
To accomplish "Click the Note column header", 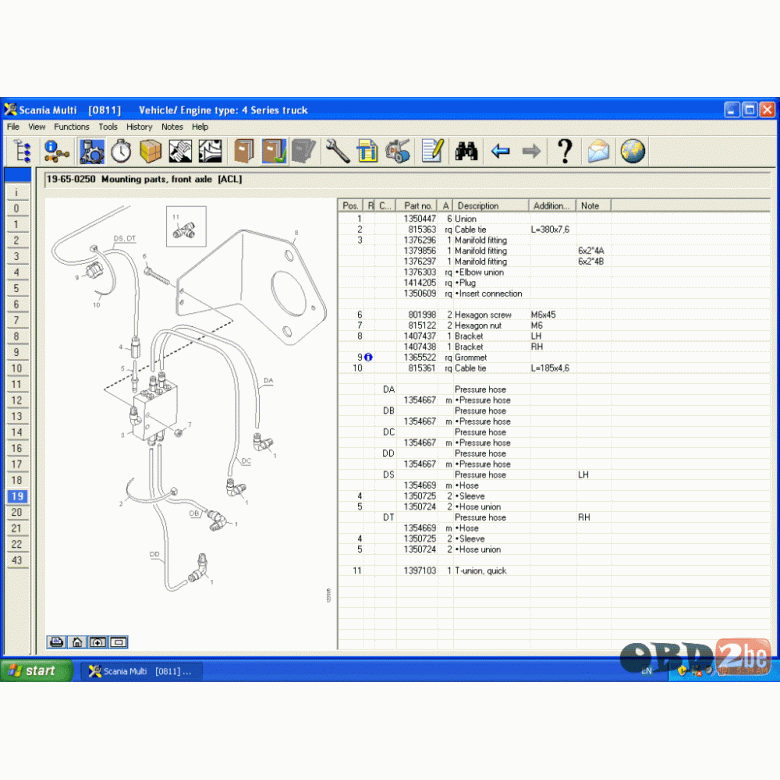I will [593, 205].
